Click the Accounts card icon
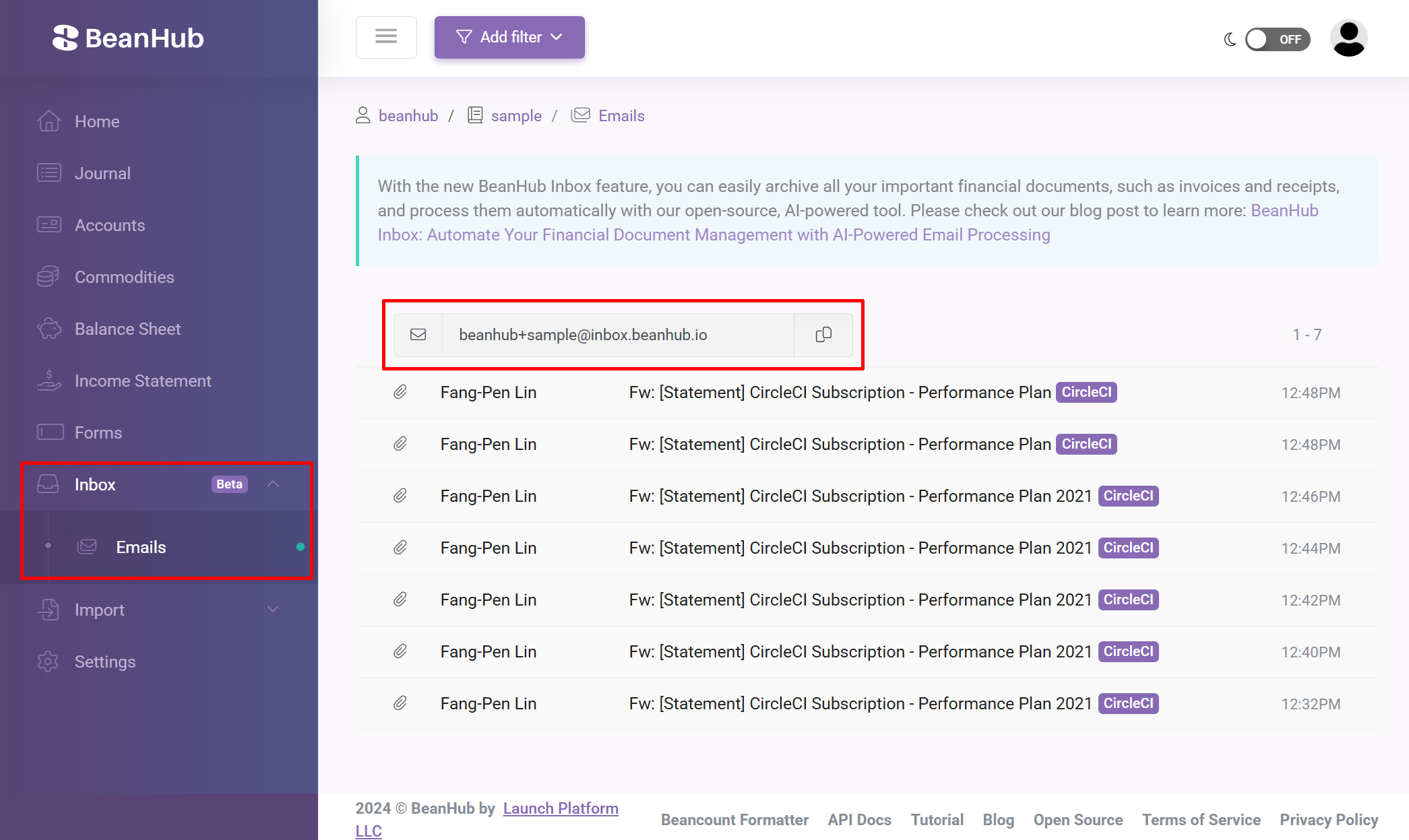The image size is (1409, 840). pos(49,224)
